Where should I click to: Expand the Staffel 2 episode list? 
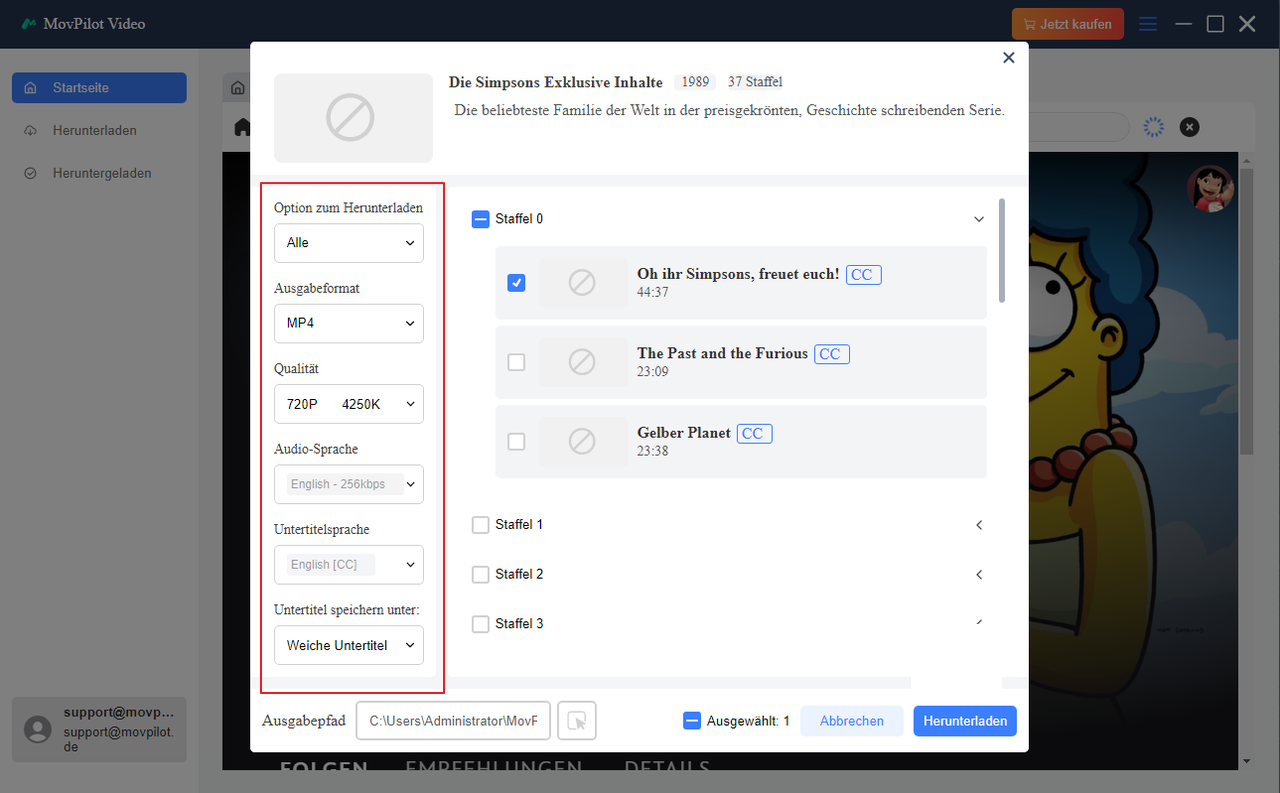(x=979, y=575)
